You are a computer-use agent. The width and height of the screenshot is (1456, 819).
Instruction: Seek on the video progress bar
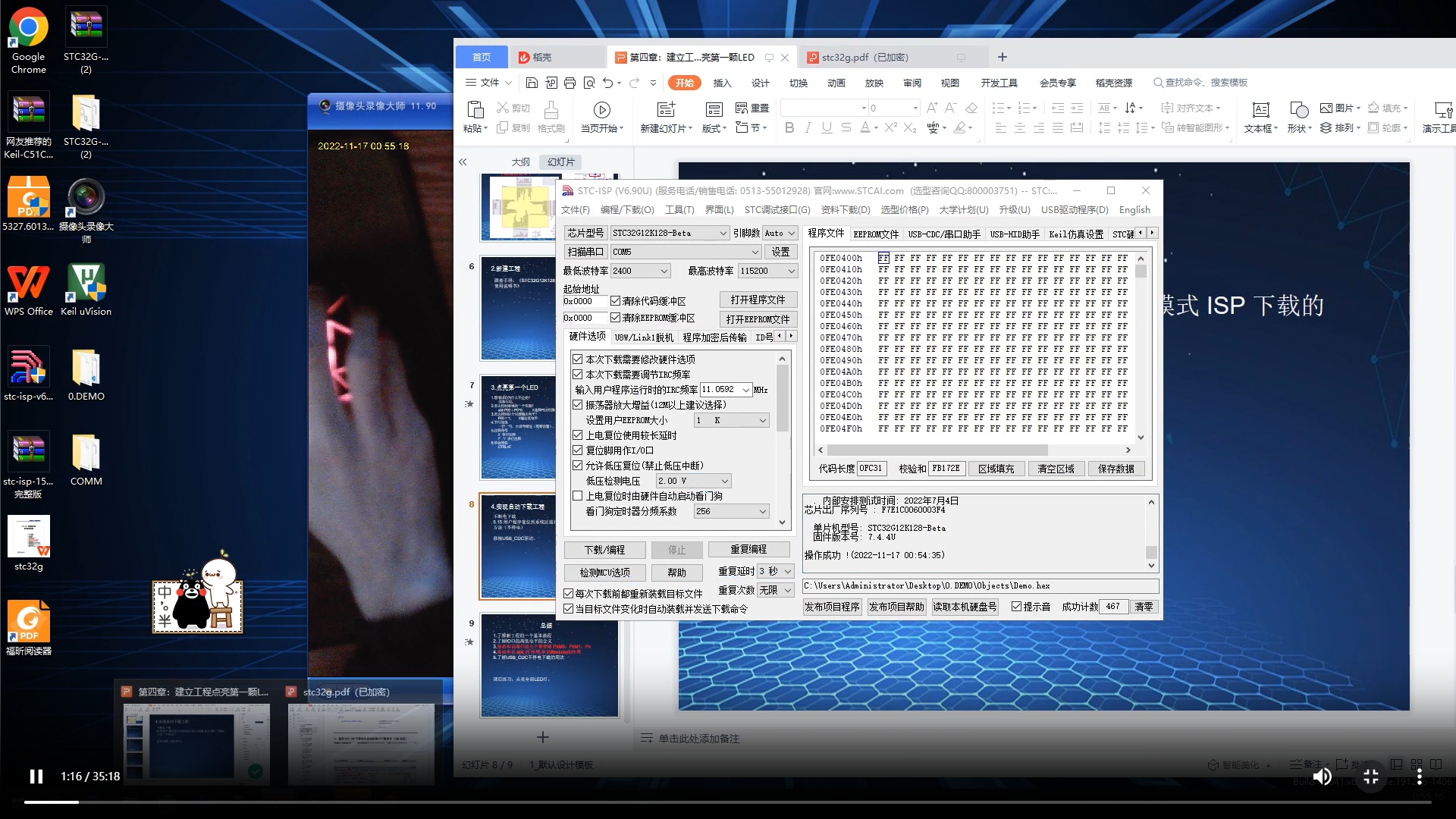727,802
